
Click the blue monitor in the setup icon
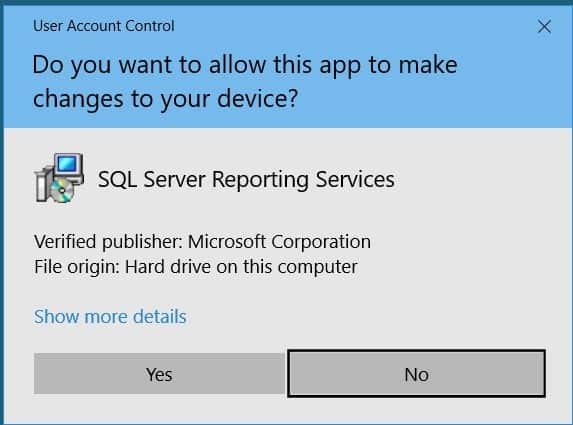pyautogui.click(x=68, y=166)
